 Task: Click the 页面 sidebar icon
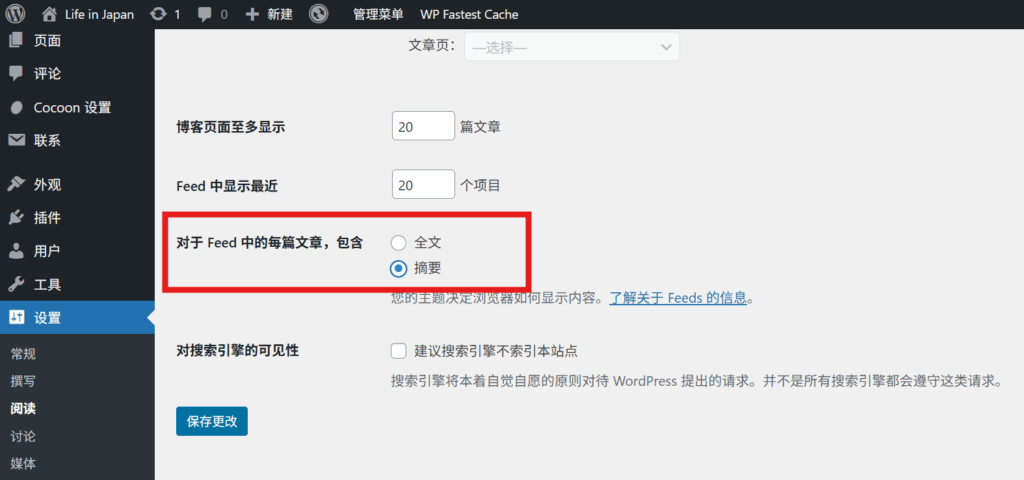point(16,40)
